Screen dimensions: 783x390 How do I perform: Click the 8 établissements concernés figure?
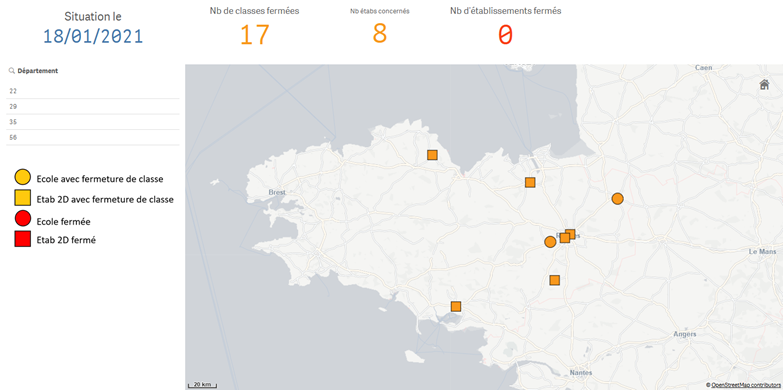[380, 33]
